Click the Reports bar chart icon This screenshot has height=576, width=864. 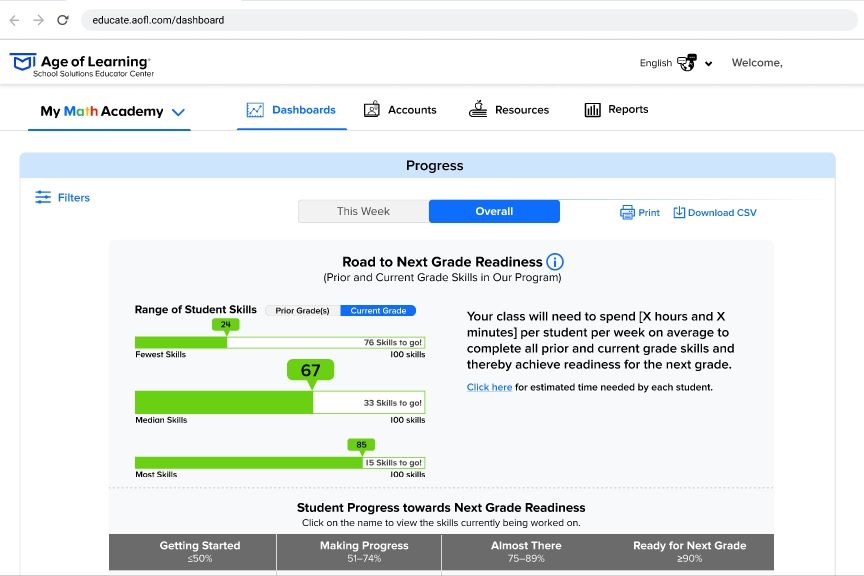tap(592, 110)
